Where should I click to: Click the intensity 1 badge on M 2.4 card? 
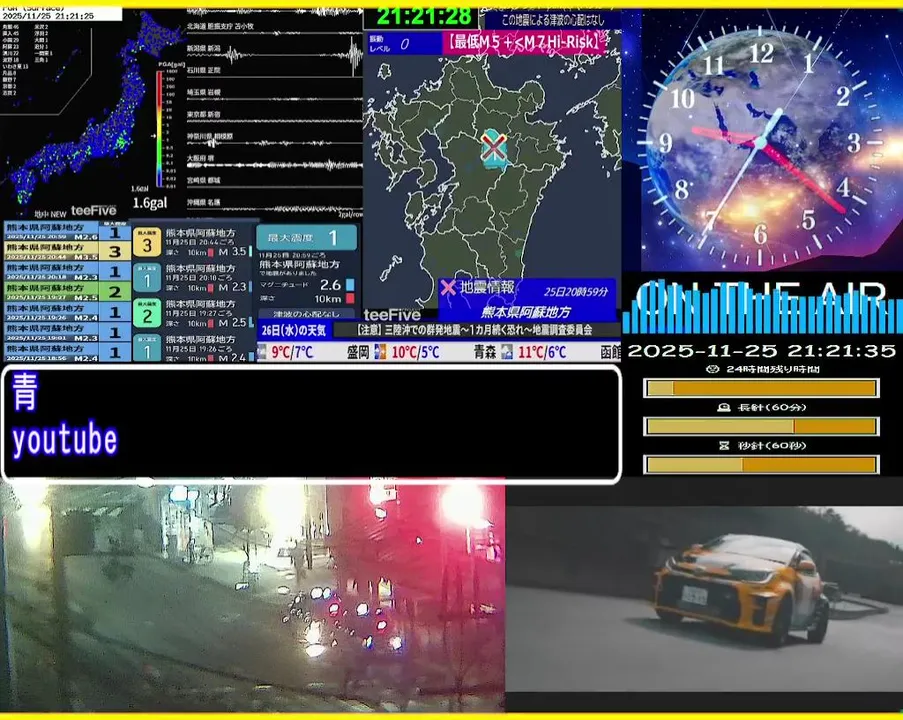click(147, 348)
